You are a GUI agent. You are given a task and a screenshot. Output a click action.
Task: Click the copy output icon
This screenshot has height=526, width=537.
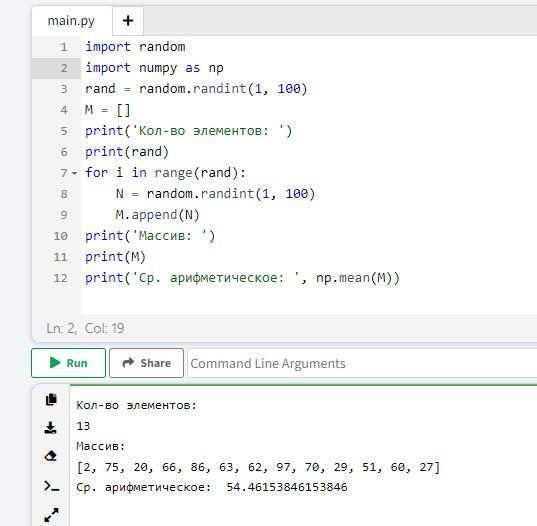click(51, 399)
